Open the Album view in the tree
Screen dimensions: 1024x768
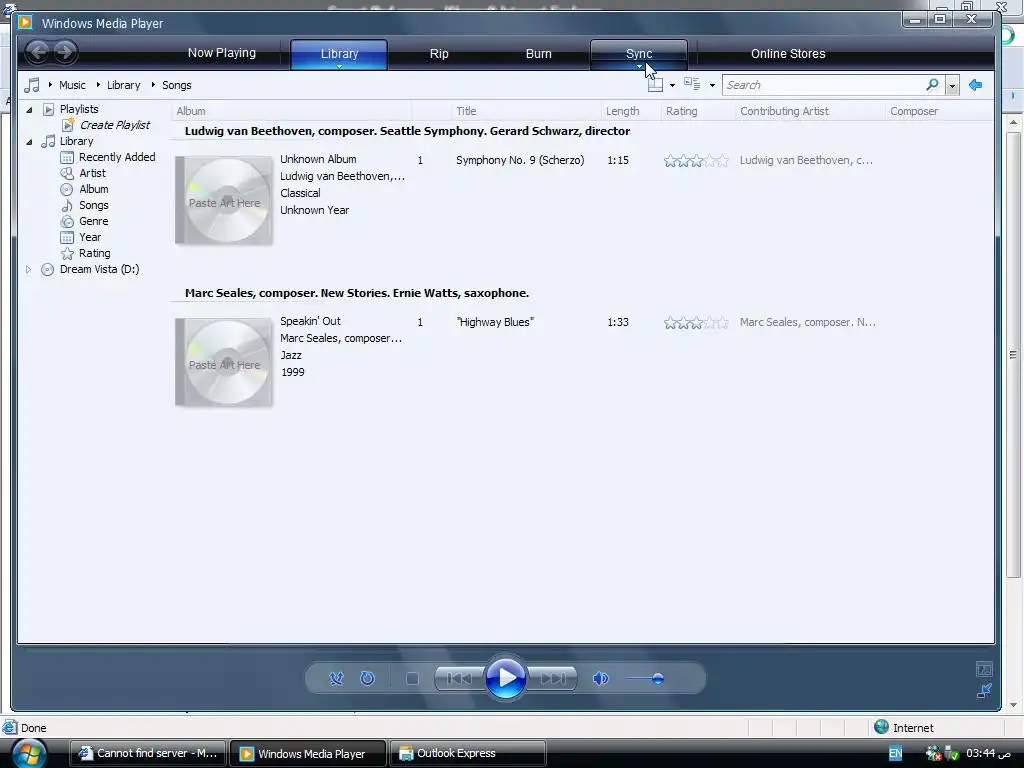pyautogui.click(x=93, y=189)
